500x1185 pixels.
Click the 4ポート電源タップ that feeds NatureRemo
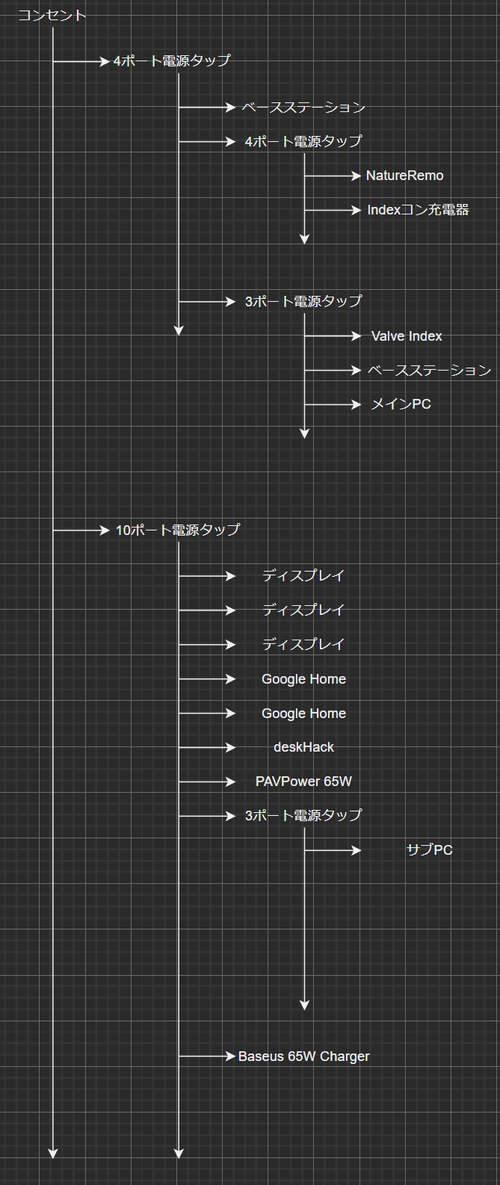304,141
